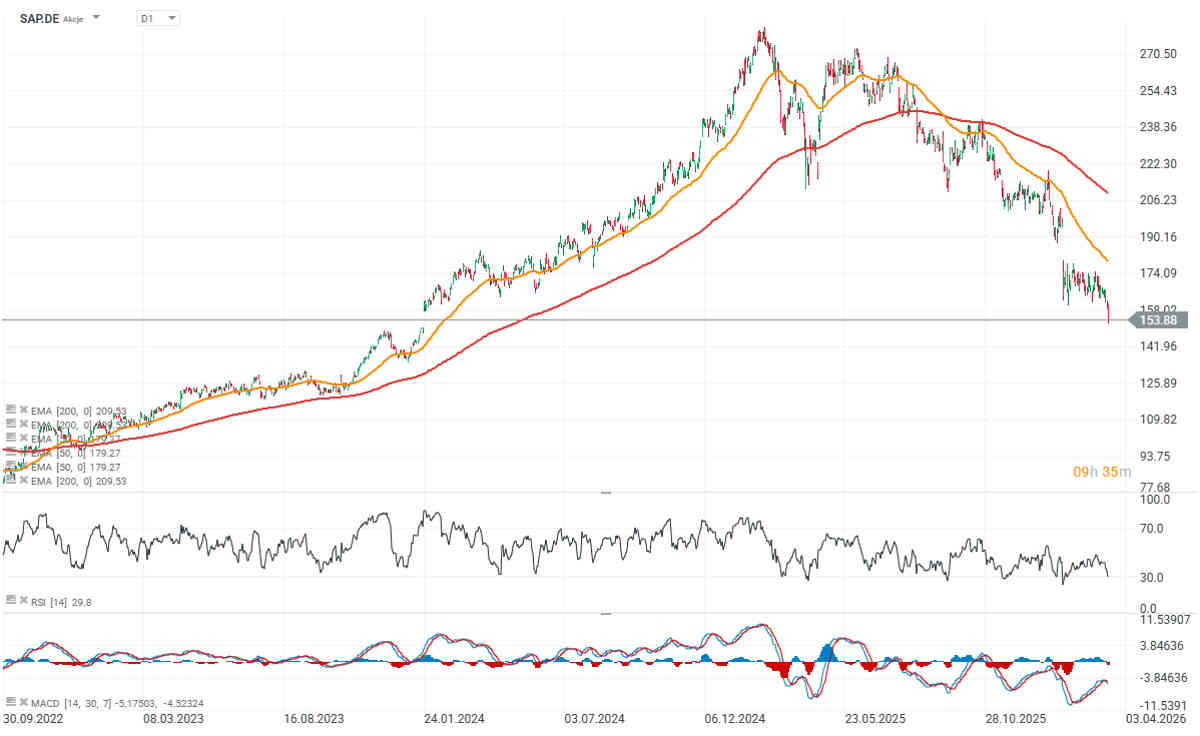
Task: Click the SAP.DE ticker name
Action: pos(40,18)
